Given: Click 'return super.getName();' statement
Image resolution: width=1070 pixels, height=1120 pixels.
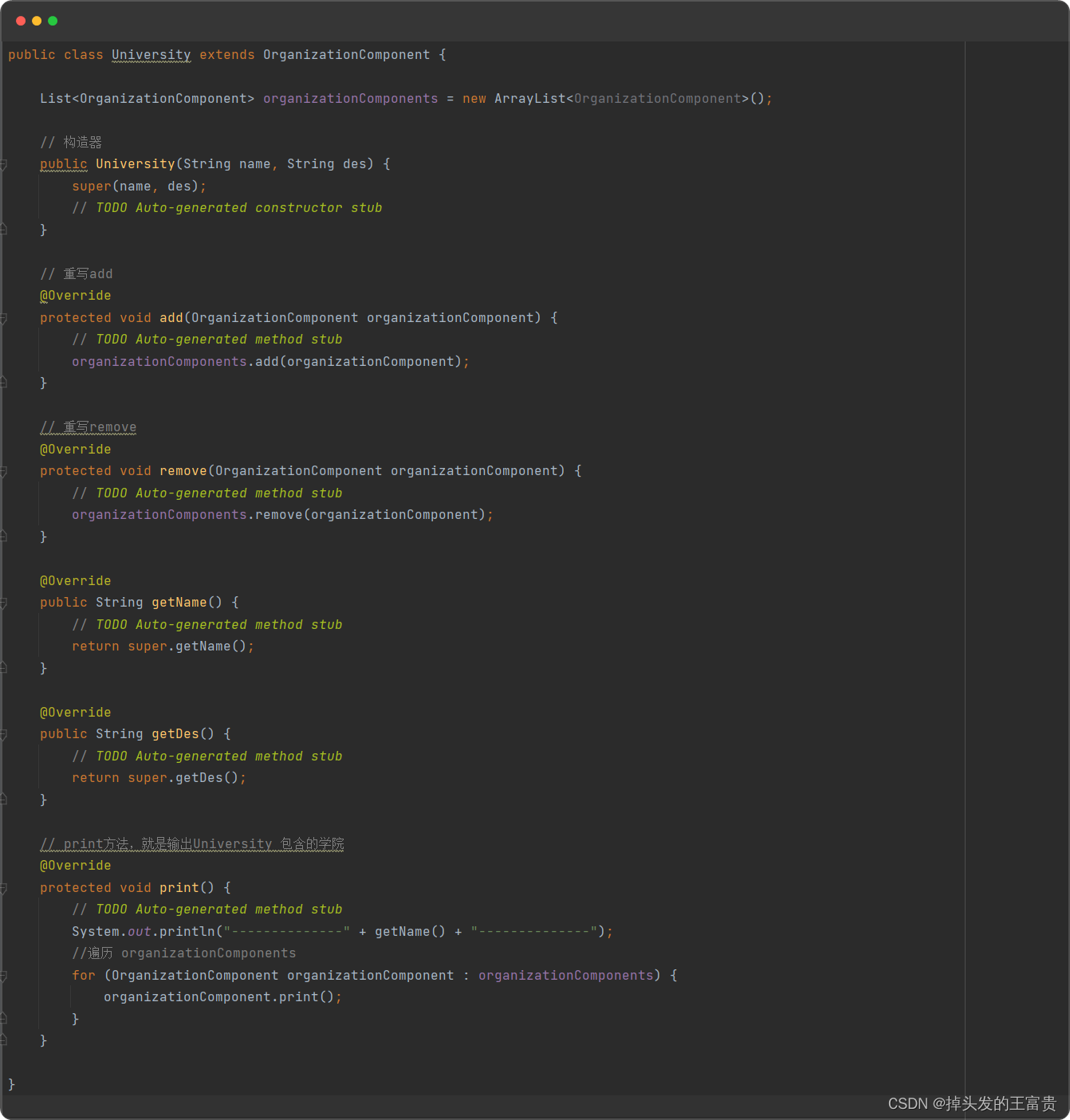Looking at the screenshot, I should (163, 646).
